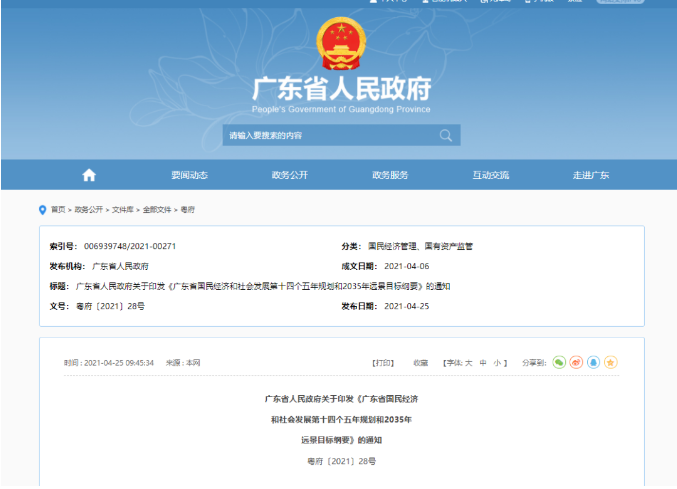Screen dimensions: 677x489
Task: Select 发布日期 value 2021-04-25
Action: click(x=407, y=306)
